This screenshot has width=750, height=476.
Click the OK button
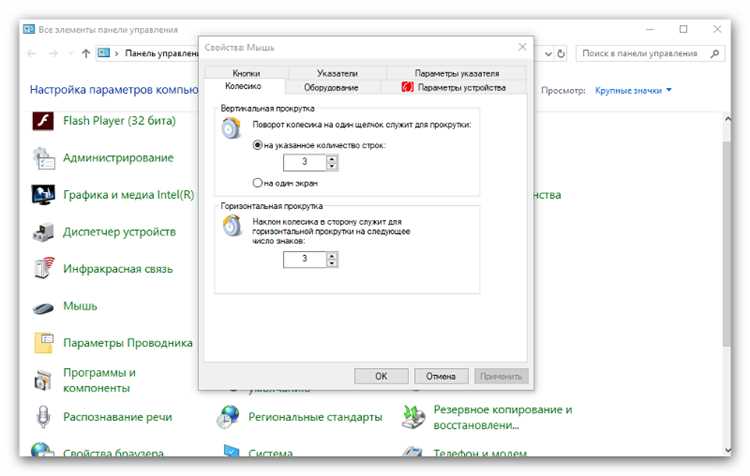381,376
